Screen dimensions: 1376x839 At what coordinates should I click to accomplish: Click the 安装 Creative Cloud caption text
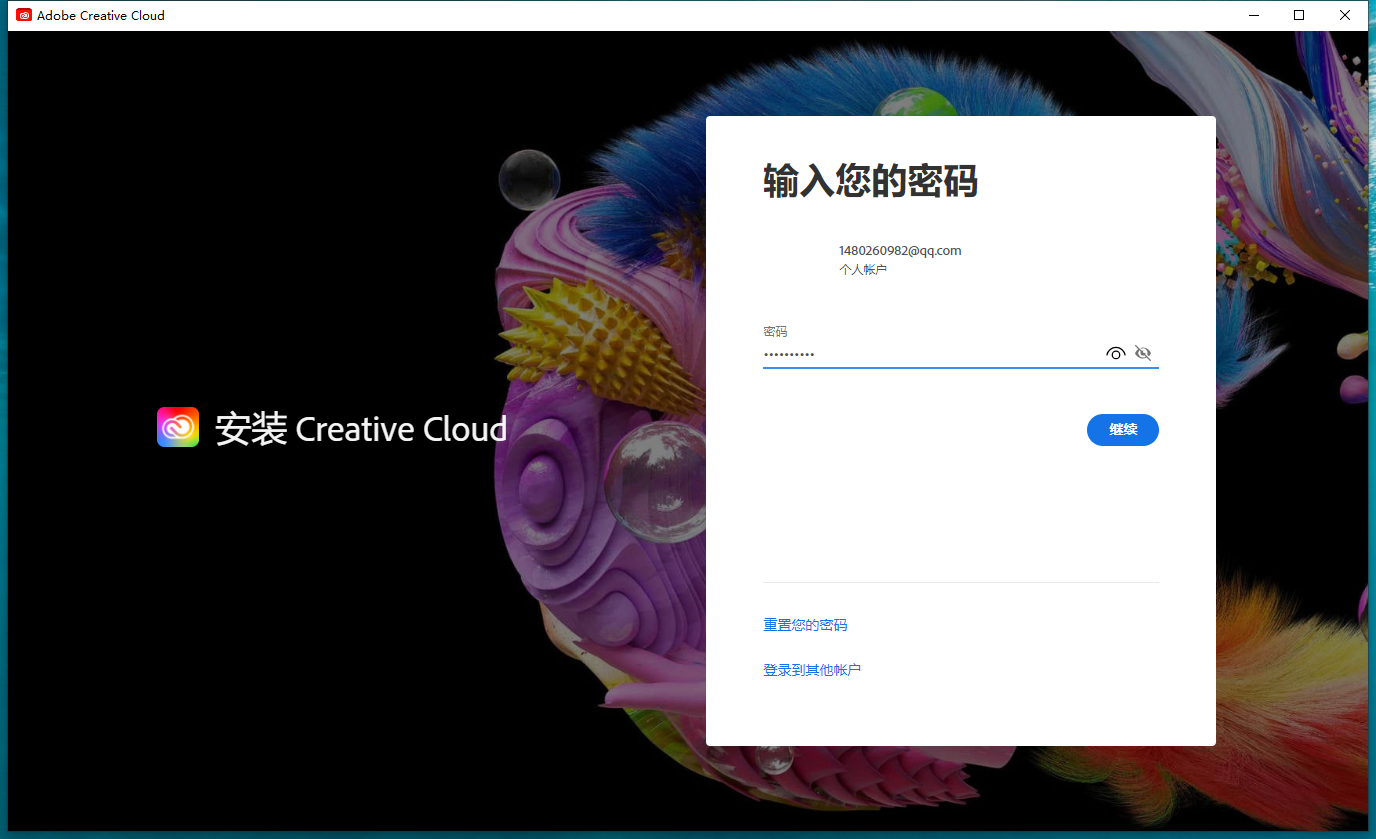pos(361,428)
